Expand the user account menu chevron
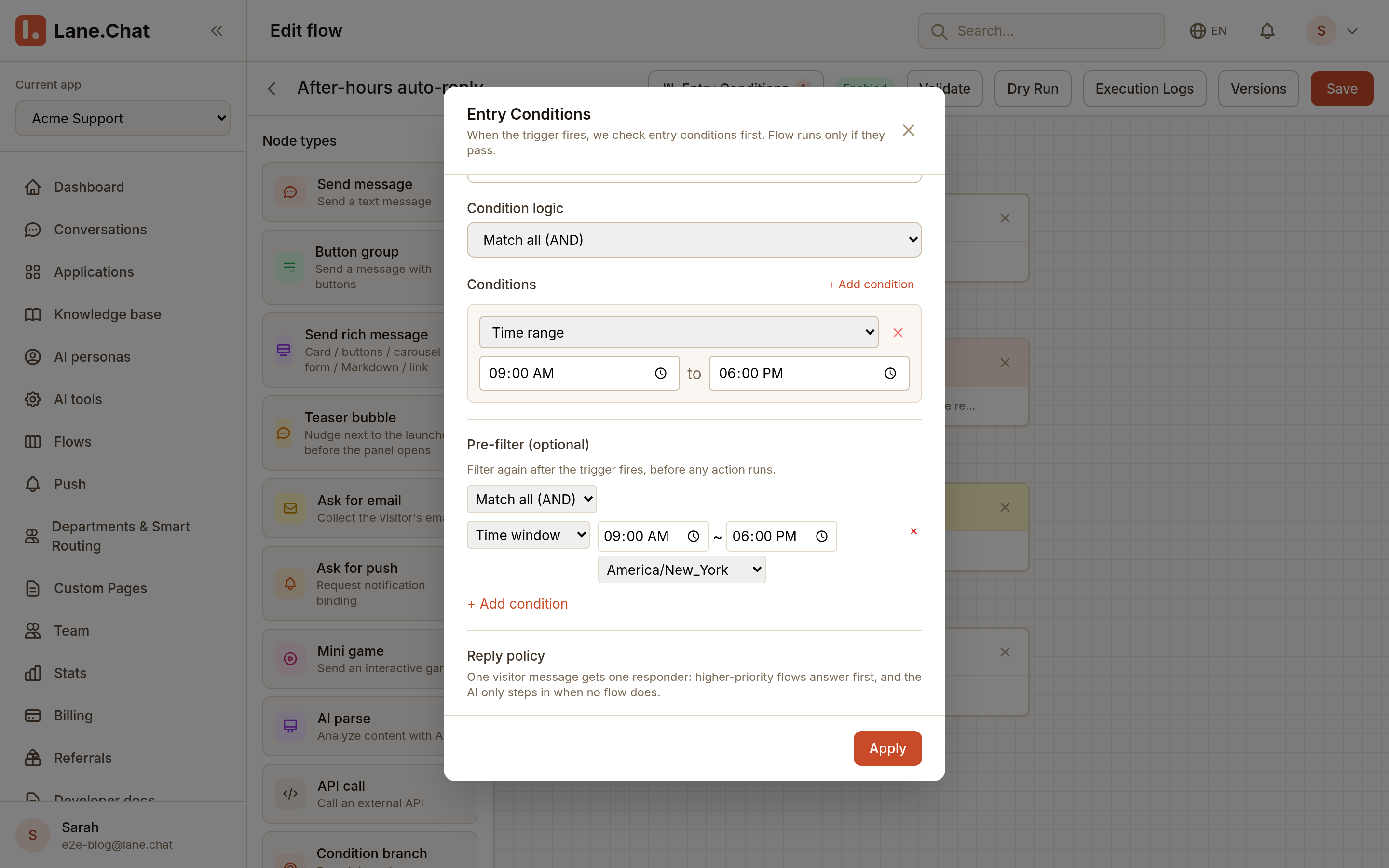Screen dimensions: 1389x868 click(1352, 31)
